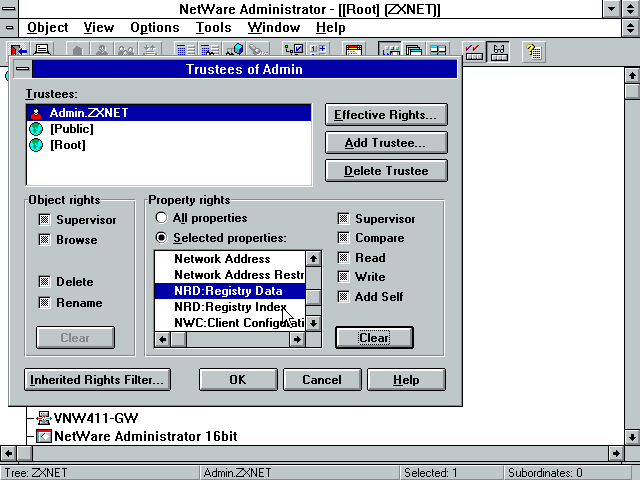Select Network Address Restr property row
The image size is (640, 480).
click(230, 275)
